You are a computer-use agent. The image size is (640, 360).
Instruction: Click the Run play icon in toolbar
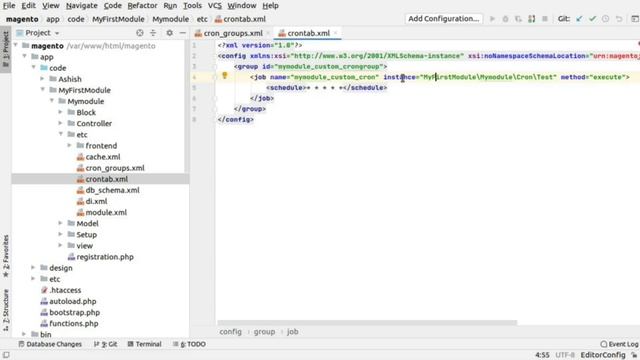(492, 19)
